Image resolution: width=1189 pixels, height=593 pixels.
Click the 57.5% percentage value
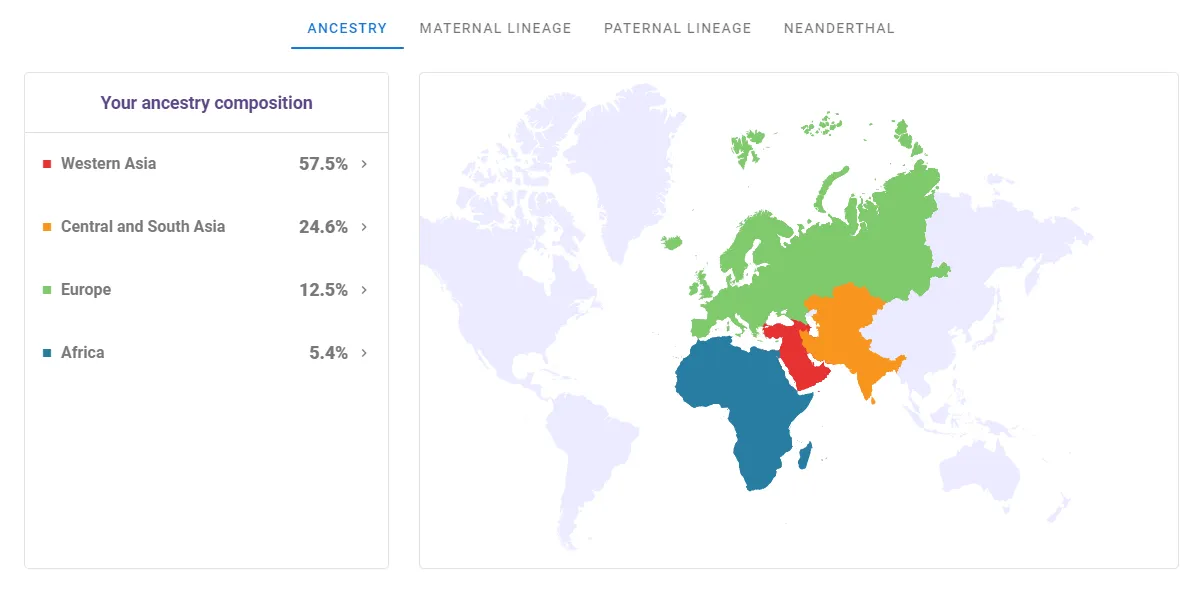322,163
